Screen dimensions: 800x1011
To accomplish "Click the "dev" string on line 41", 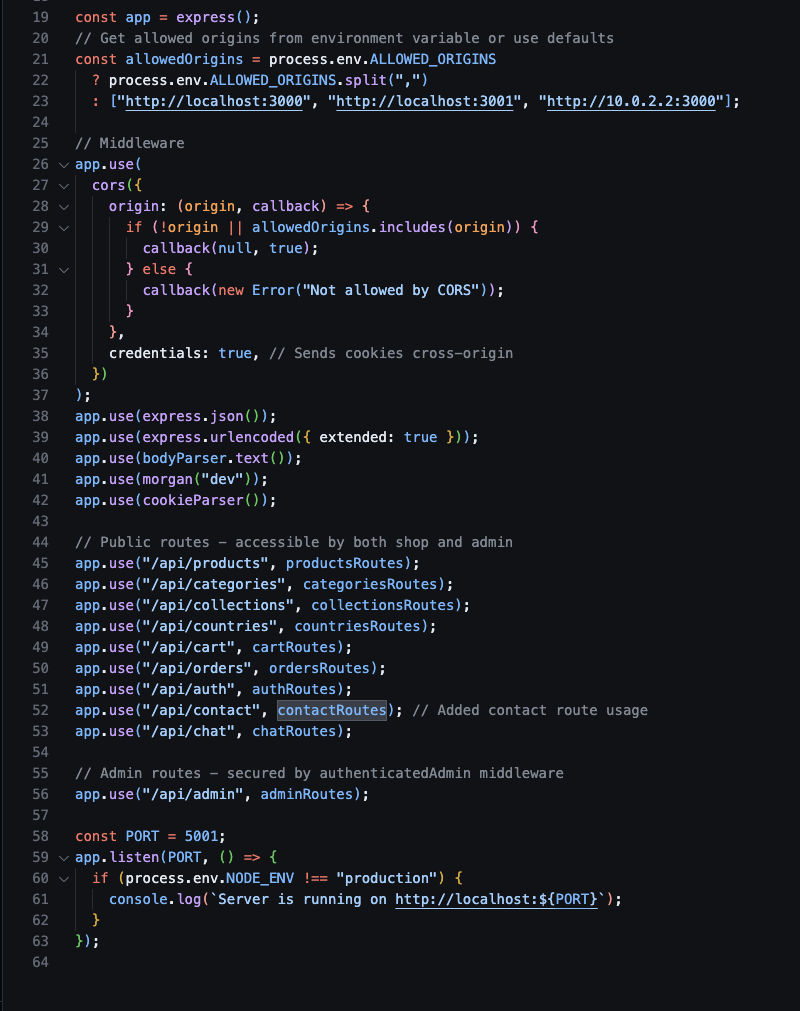I will pos(222,479).
